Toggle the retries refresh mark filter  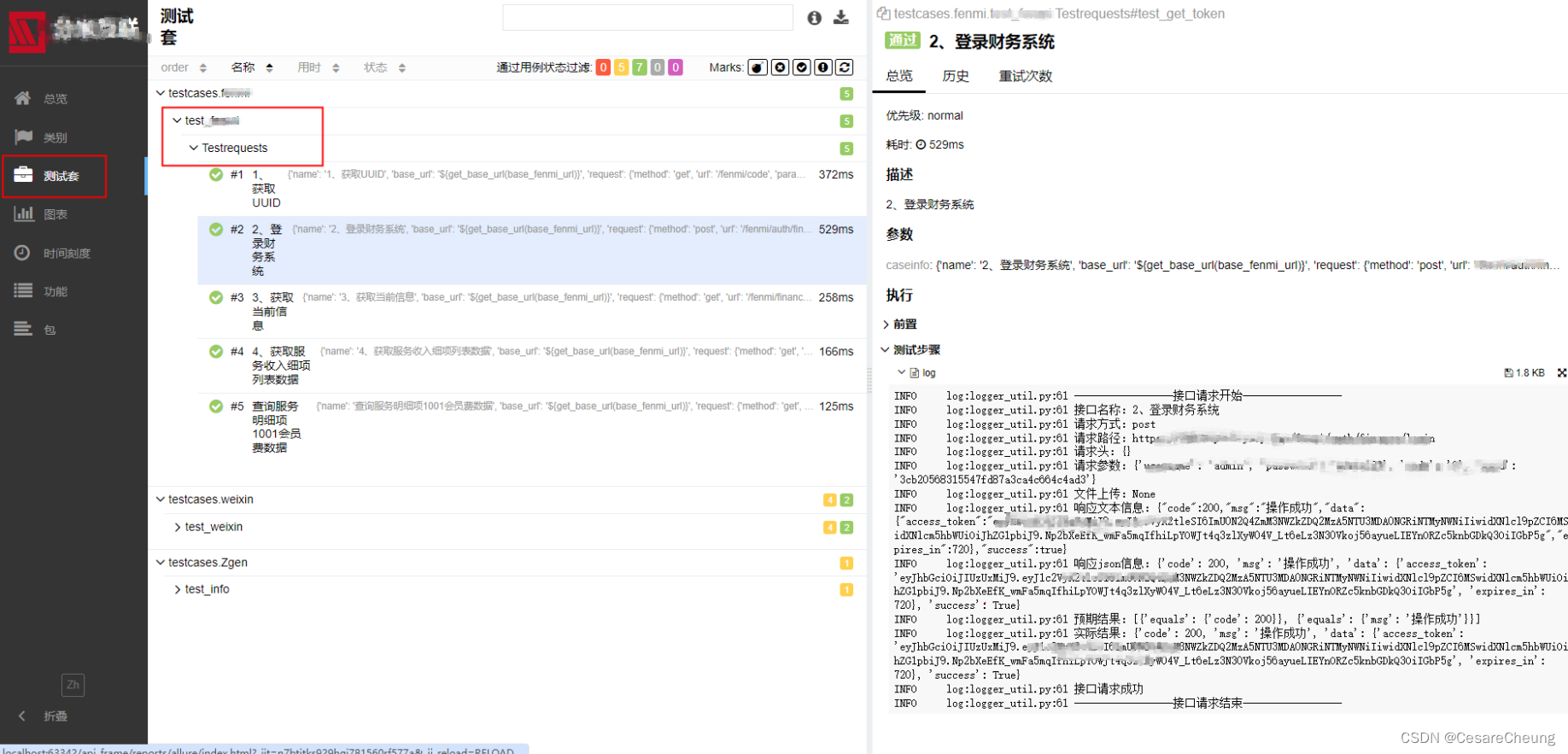(845, 67)
